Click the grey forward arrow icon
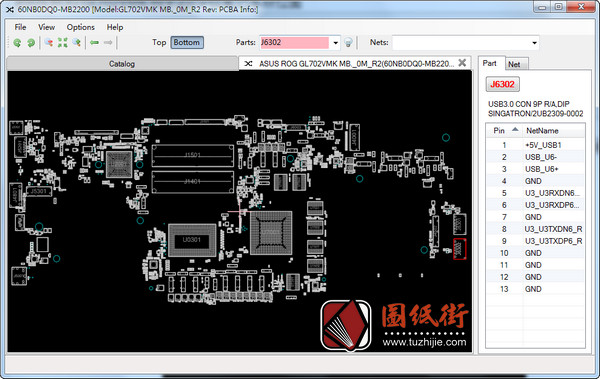 click(108, 42)
